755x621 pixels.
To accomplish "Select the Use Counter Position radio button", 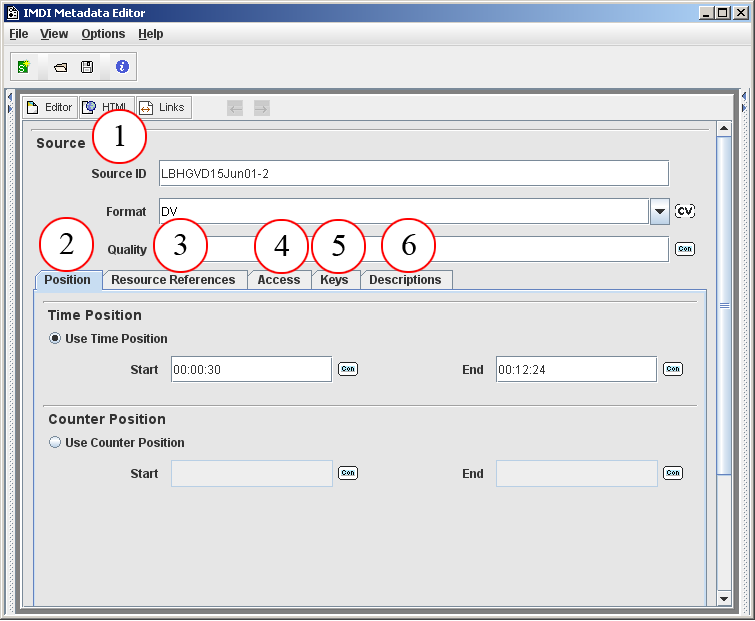I will (x=55, y=442).
